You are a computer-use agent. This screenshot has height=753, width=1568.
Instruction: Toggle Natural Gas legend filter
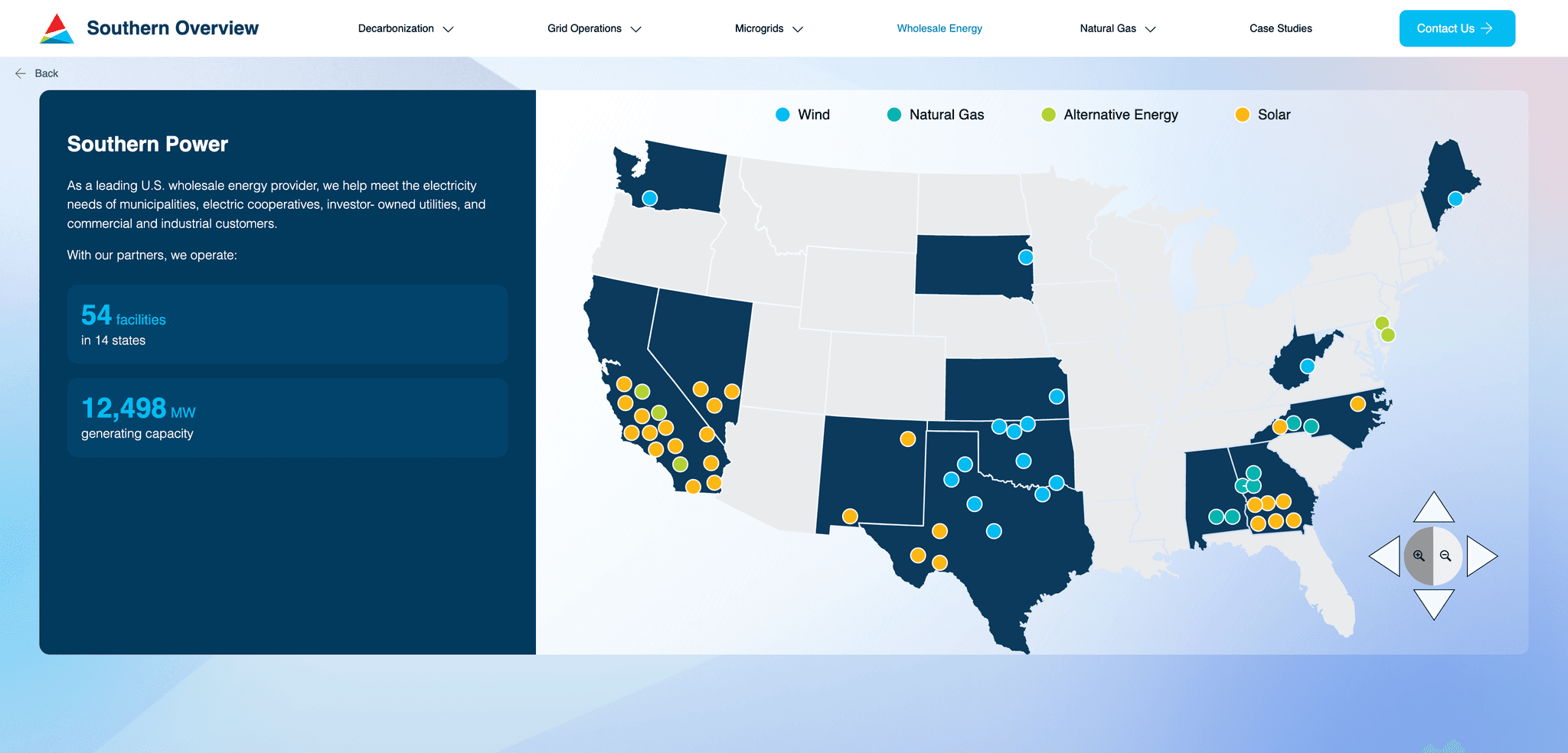click(x=936, y=115)
